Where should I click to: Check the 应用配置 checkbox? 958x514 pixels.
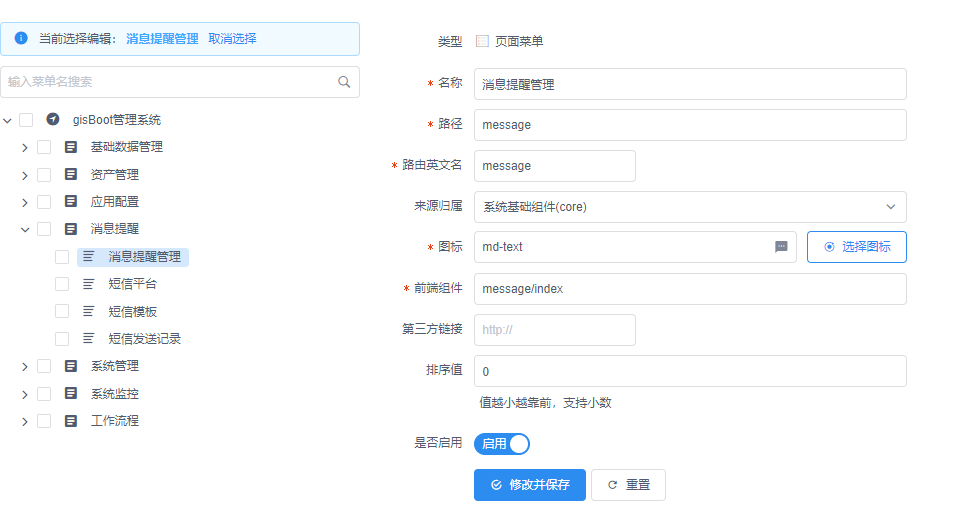pos(44,202)
